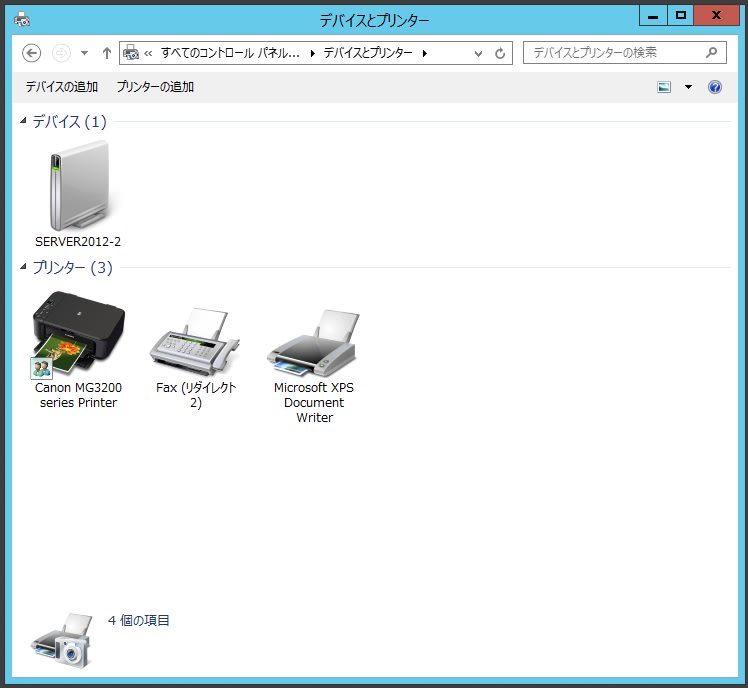Minimize the デバイスとプリンター window
This screenshot has width=748, height=688.
tap(653, 16)
